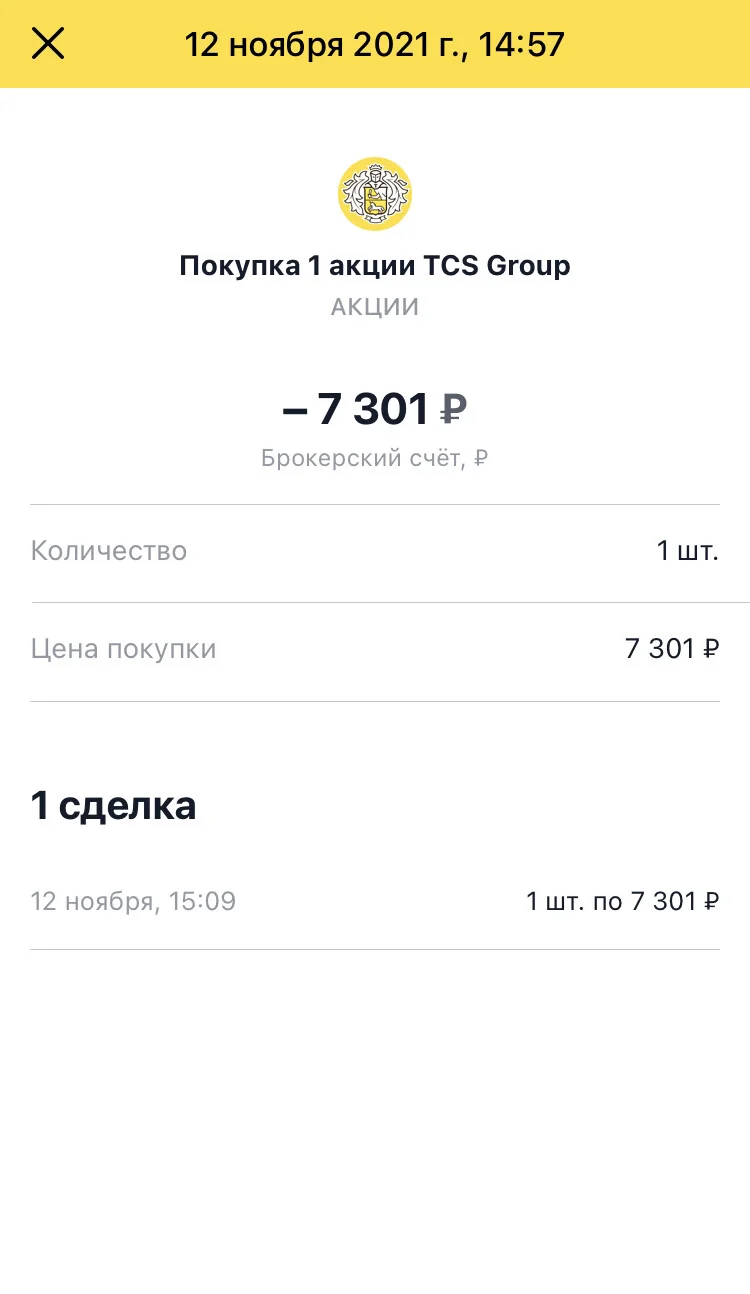Tap the minus sign before 7 301
This screenshot has height=1294, width=750.
(295, 410)
